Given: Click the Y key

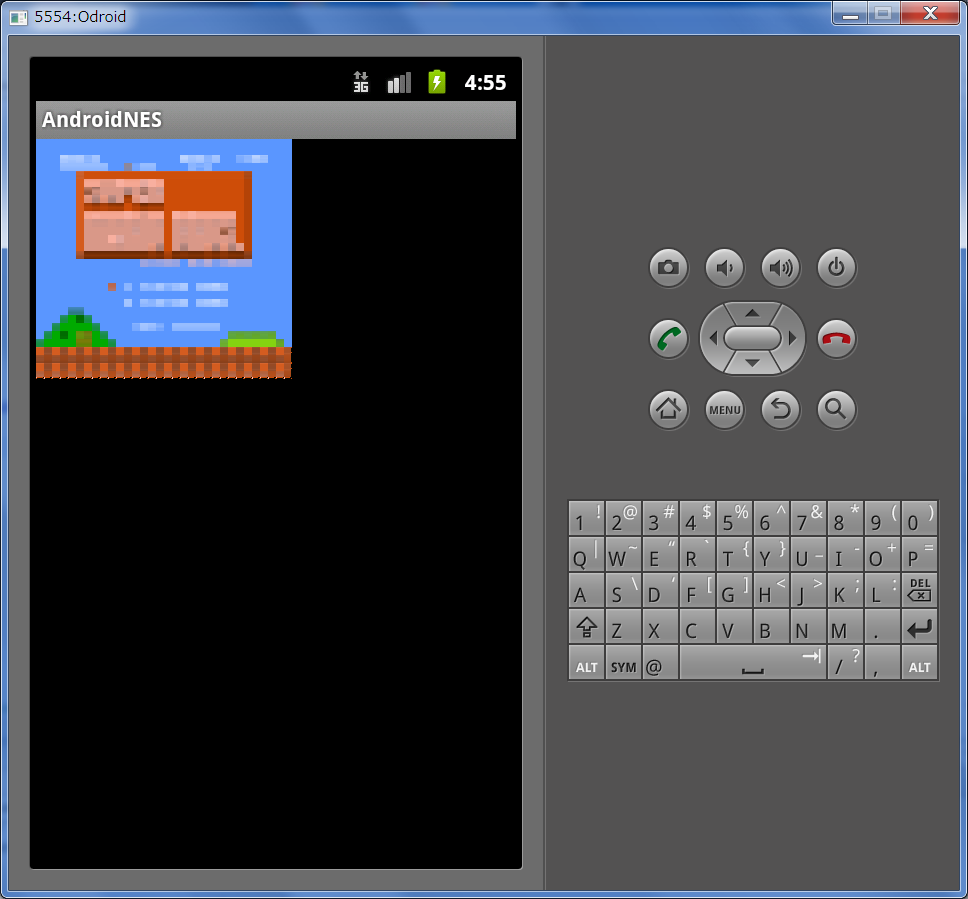Looking at the screenshot, I should coord(771,554).
